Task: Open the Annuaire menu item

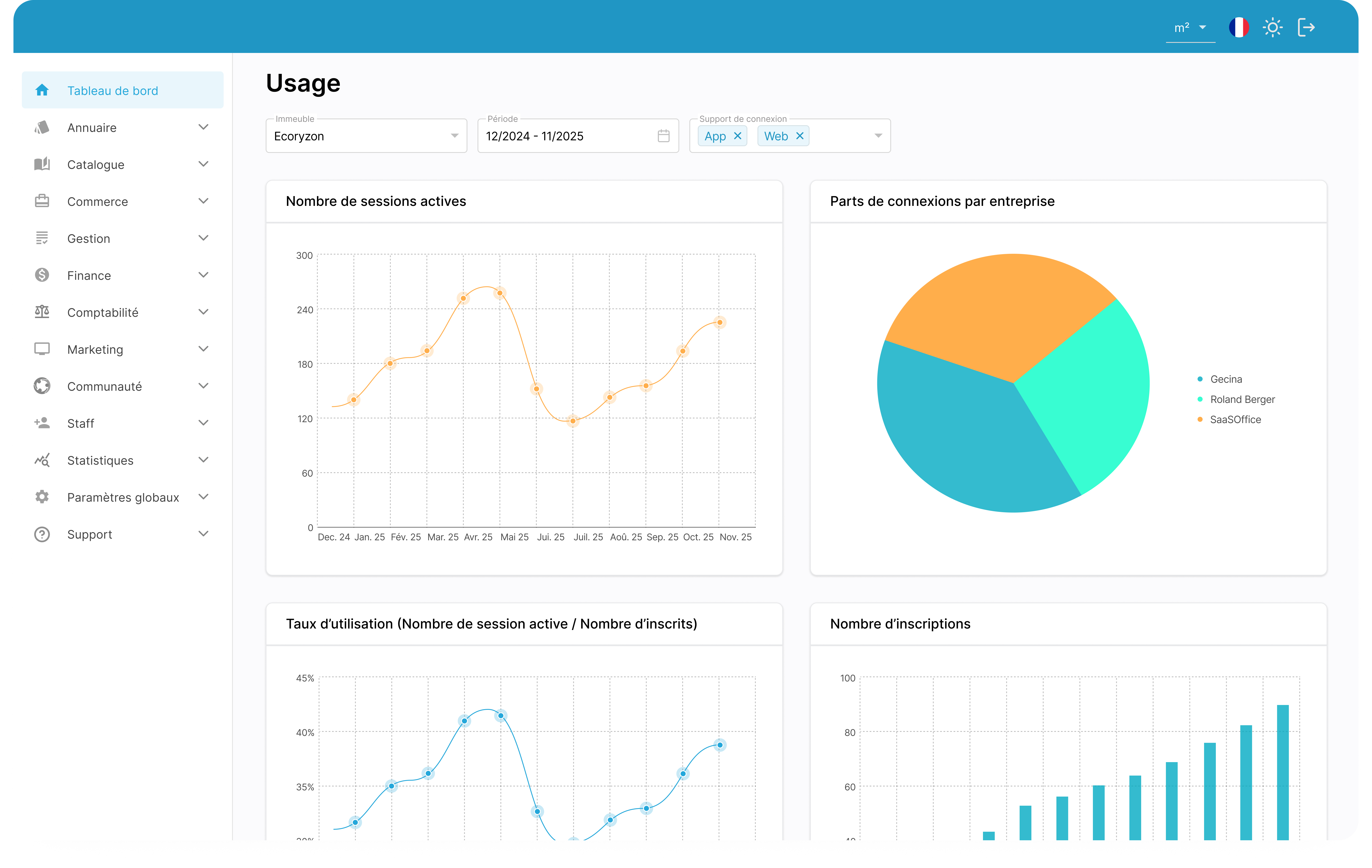Action: click(123, 127)
